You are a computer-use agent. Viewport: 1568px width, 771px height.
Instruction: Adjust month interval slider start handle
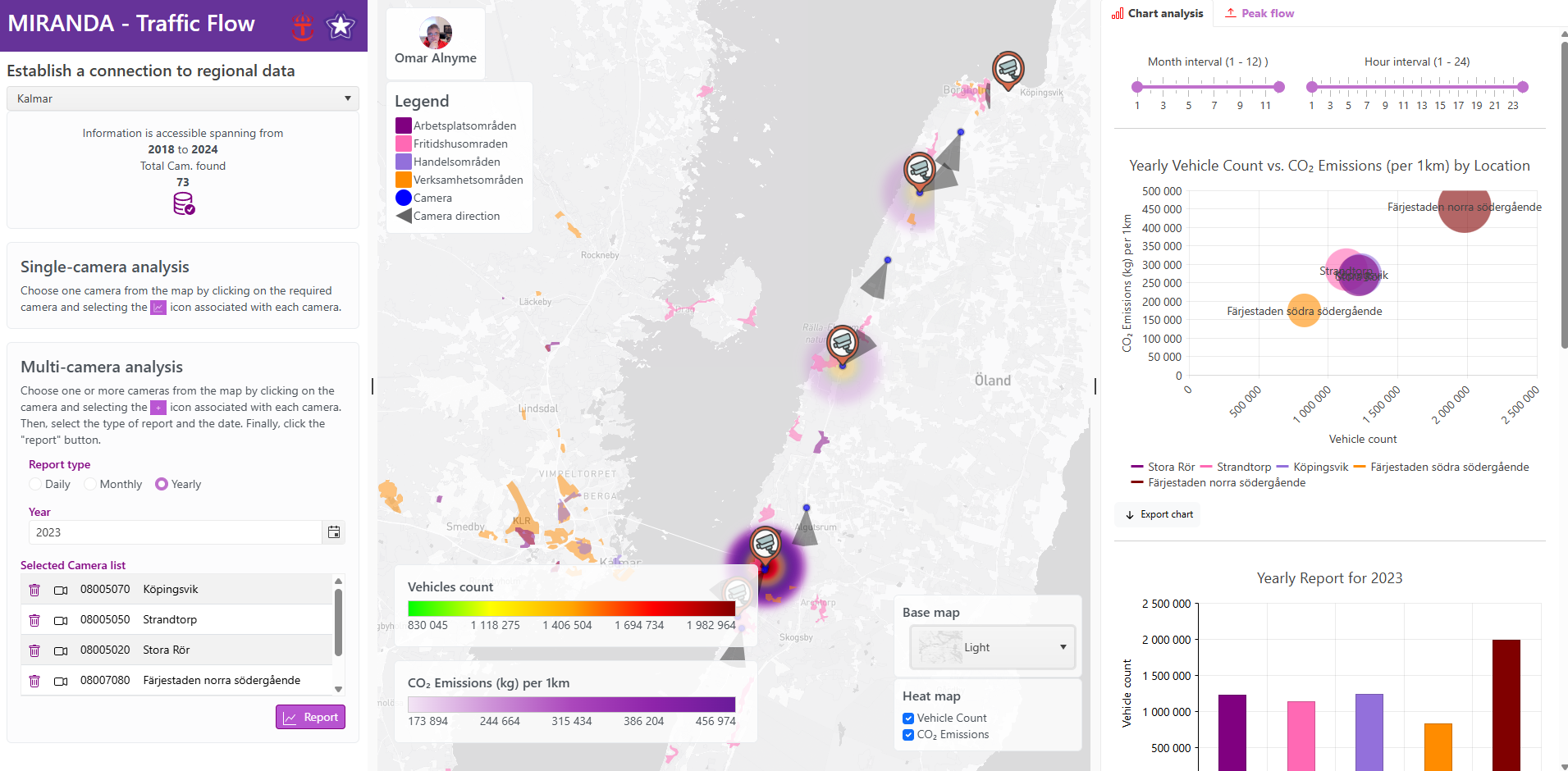[1137, 86]
